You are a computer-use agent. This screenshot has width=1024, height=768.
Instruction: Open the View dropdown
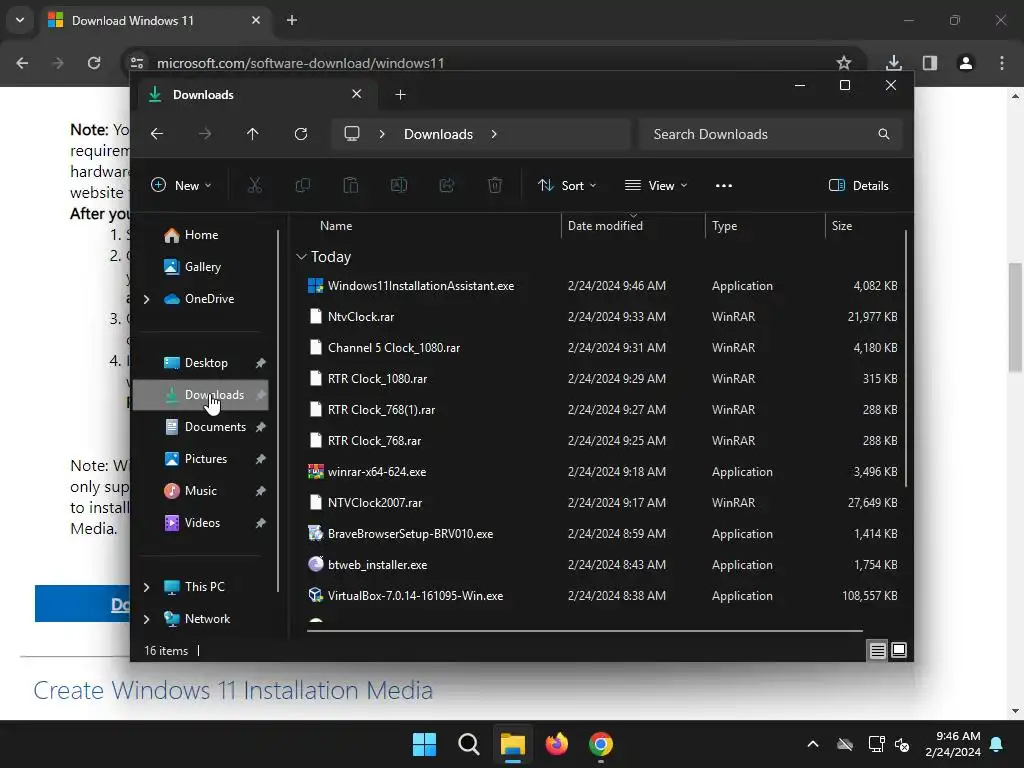656,185
